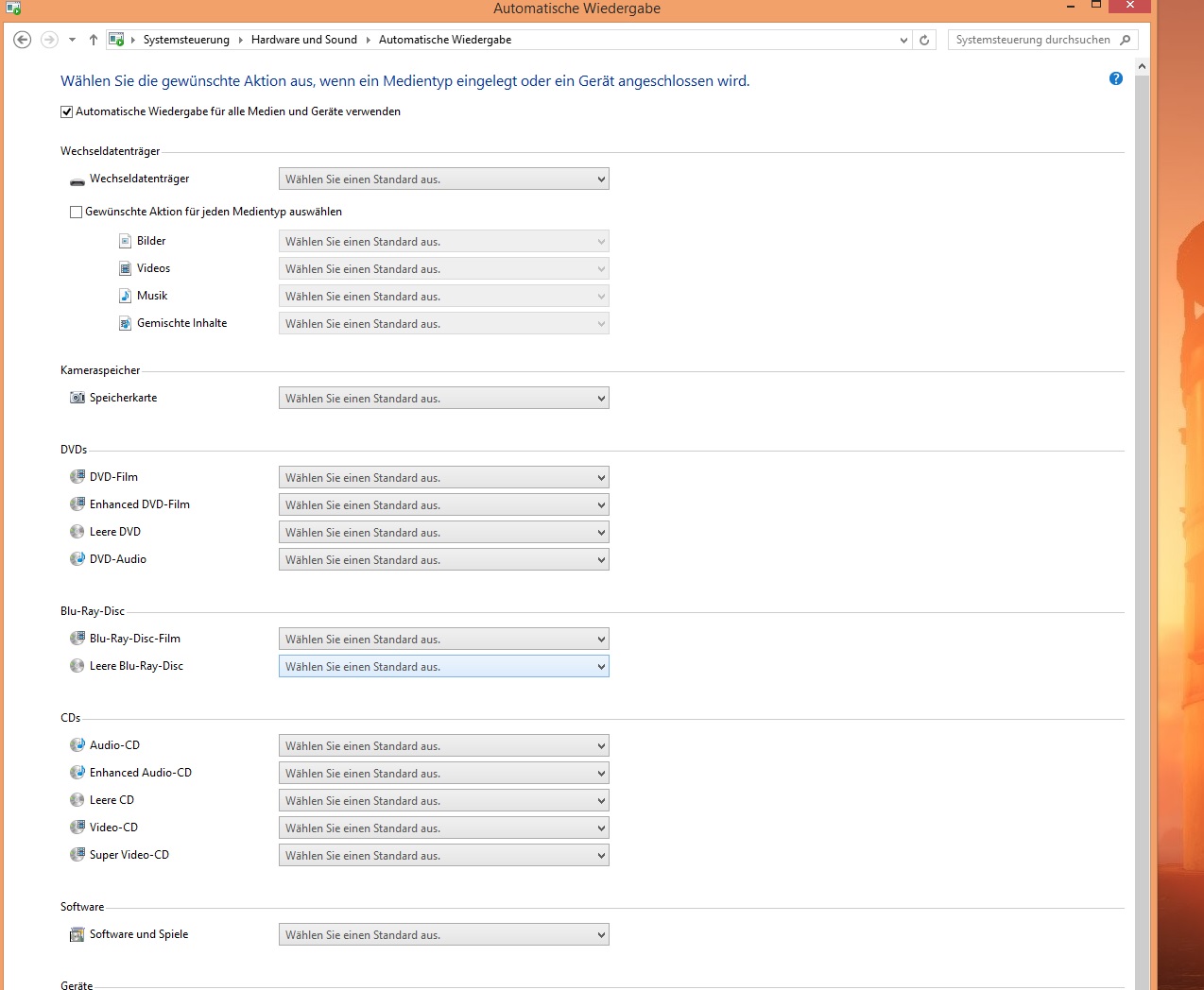Open the recent locations dropdown arrow
This screenshot has height=990, width=1204.
click(x=72, y=40)
